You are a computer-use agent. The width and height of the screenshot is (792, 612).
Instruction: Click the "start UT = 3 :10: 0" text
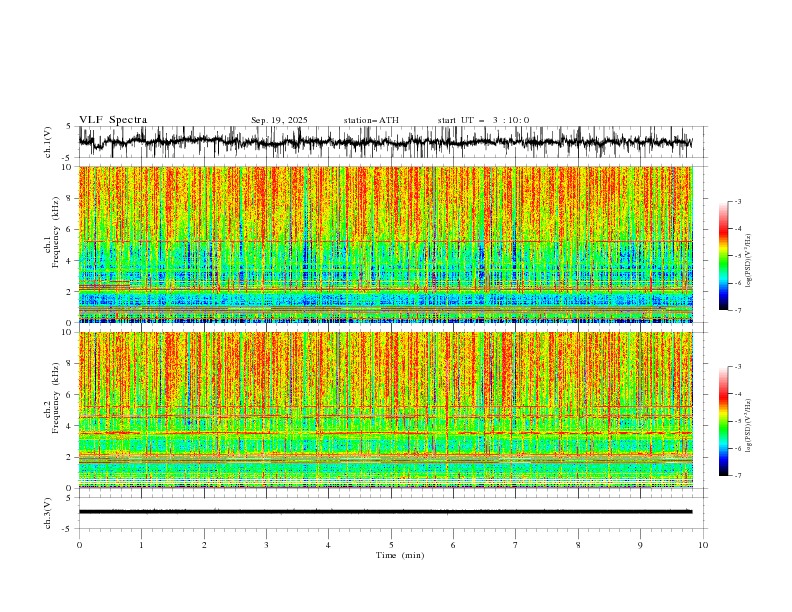483,120
